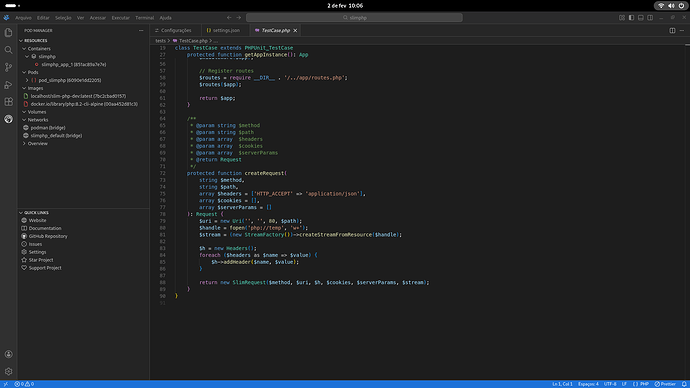The height and width of the screenshot is (388, 690).
Task: Click the remote window status icon
Action: click(6, 384)
